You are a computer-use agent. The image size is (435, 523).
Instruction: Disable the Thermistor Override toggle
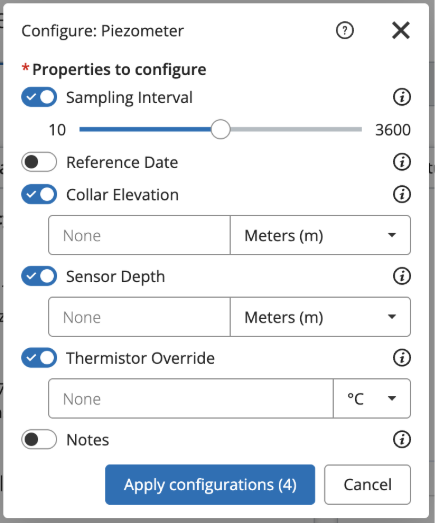[39, 358]
